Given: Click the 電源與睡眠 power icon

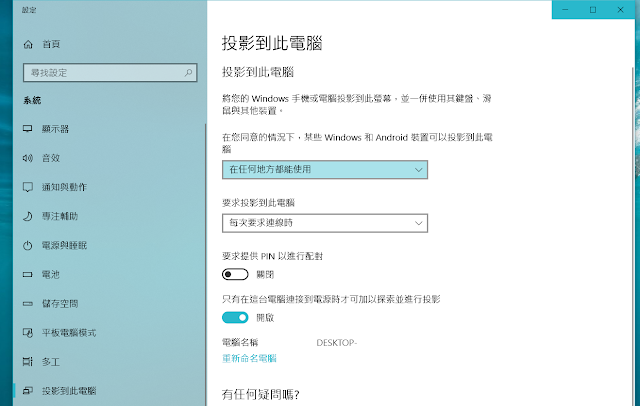Looking at the screenshot, I should click(27, 245).
